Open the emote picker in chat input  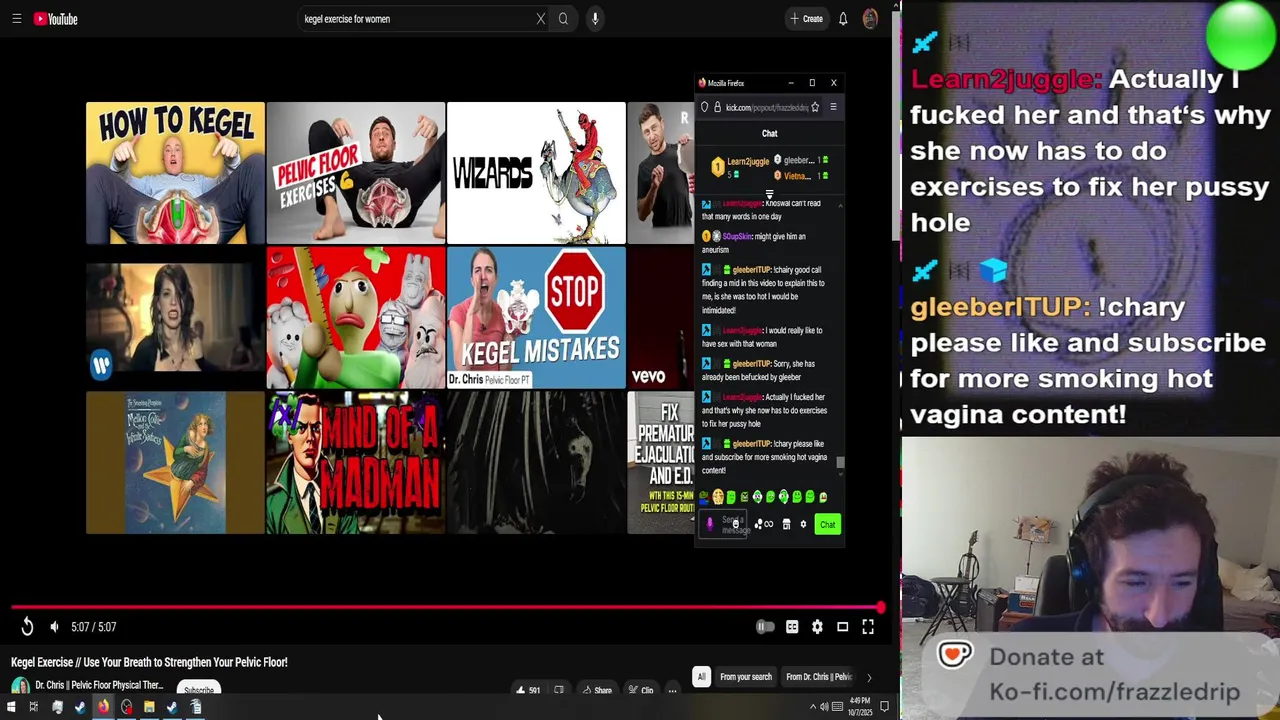[x=736, y=524]
